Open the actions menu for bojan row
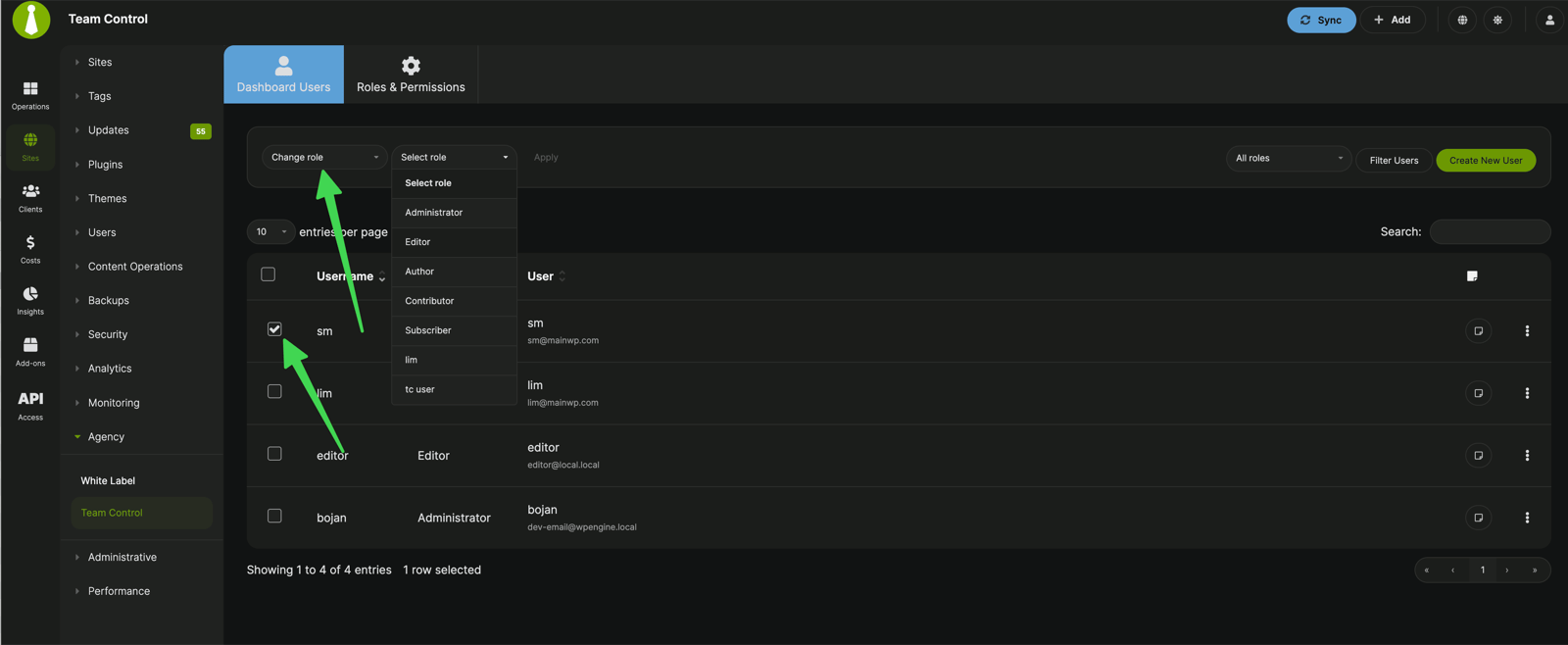 coord(1527,518)
